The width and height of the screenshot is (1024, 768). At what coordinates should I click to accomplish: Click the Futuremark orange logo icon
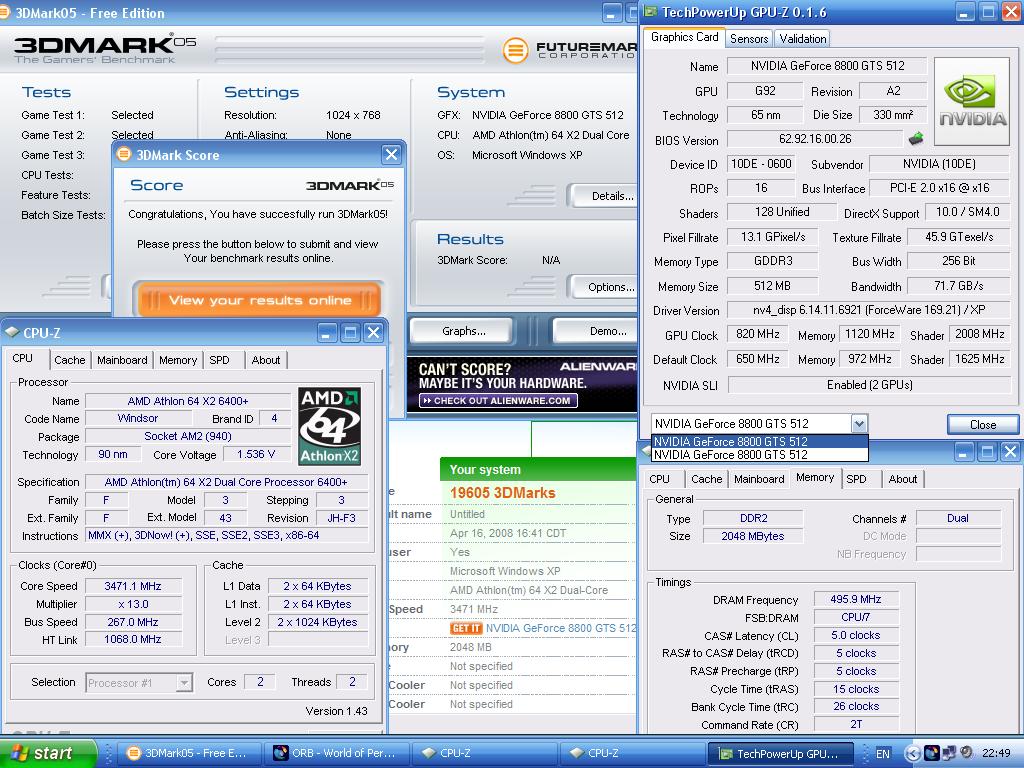pyautogui.click(x=515, y=50)
